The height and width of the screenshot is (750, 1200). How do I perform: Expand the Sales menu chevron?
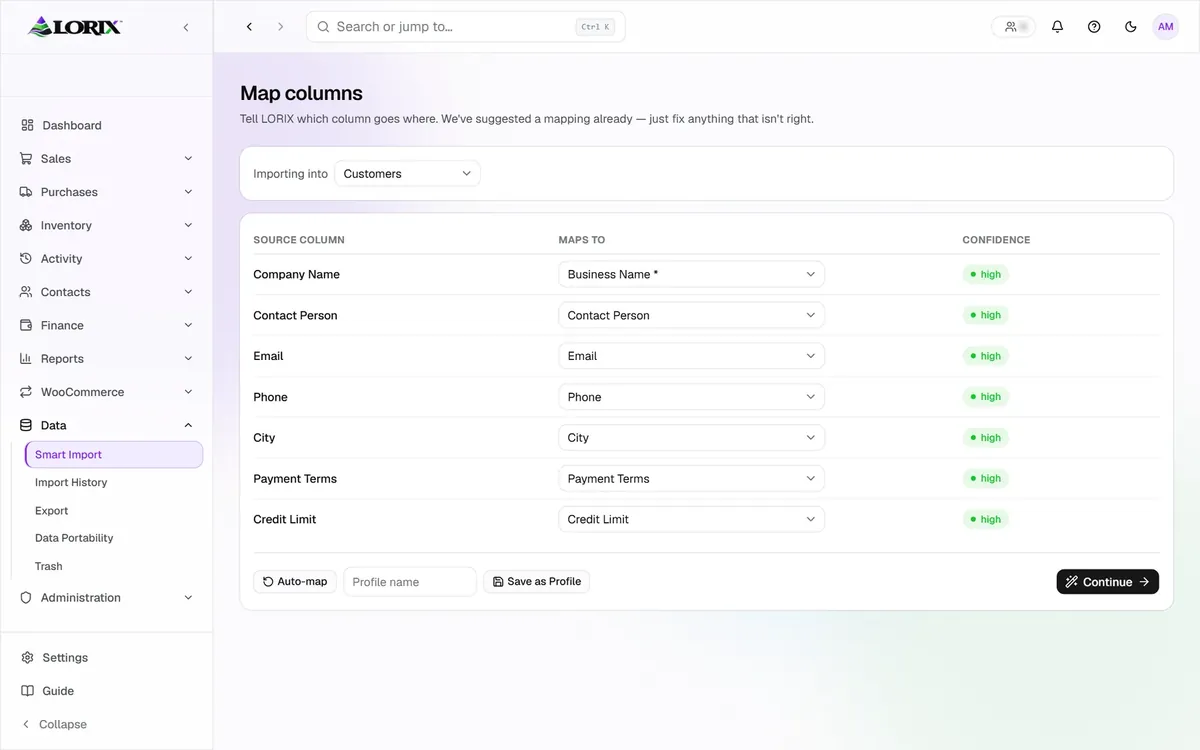pos(188,158)
